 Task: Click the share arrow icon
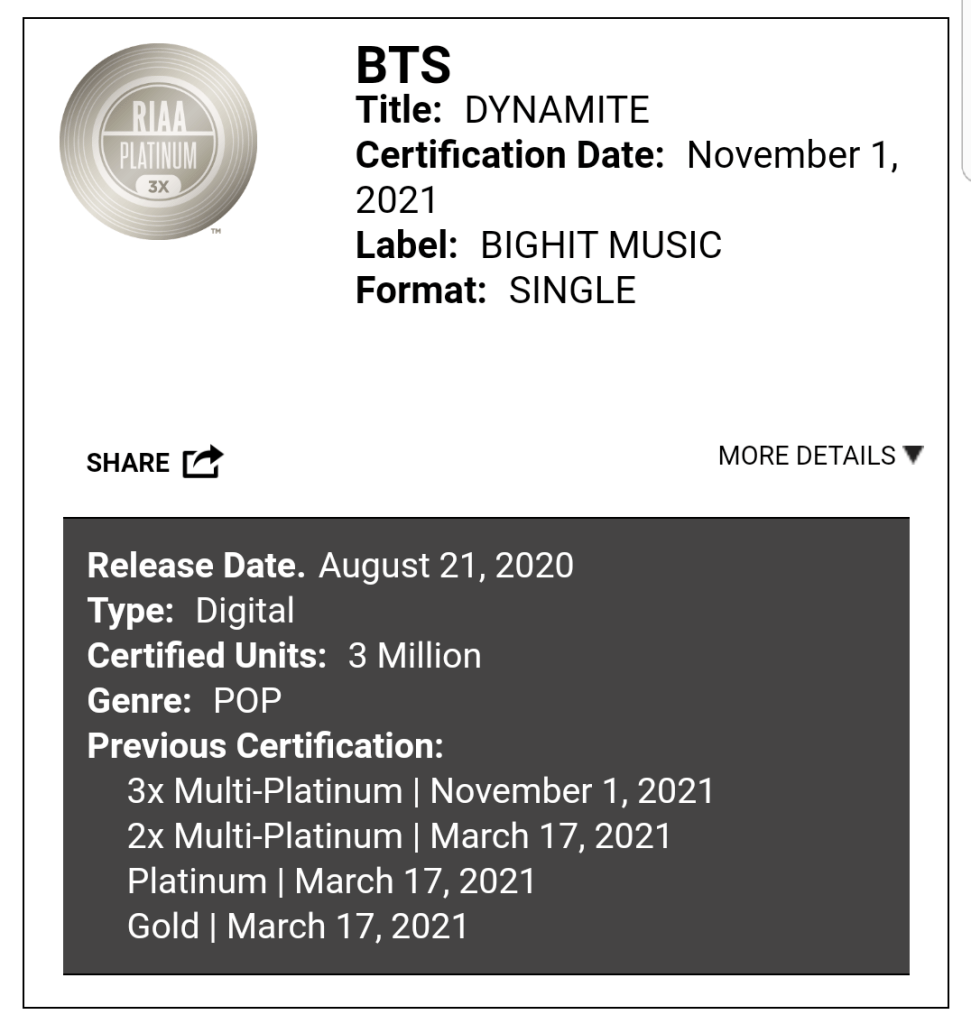[202, 462]
